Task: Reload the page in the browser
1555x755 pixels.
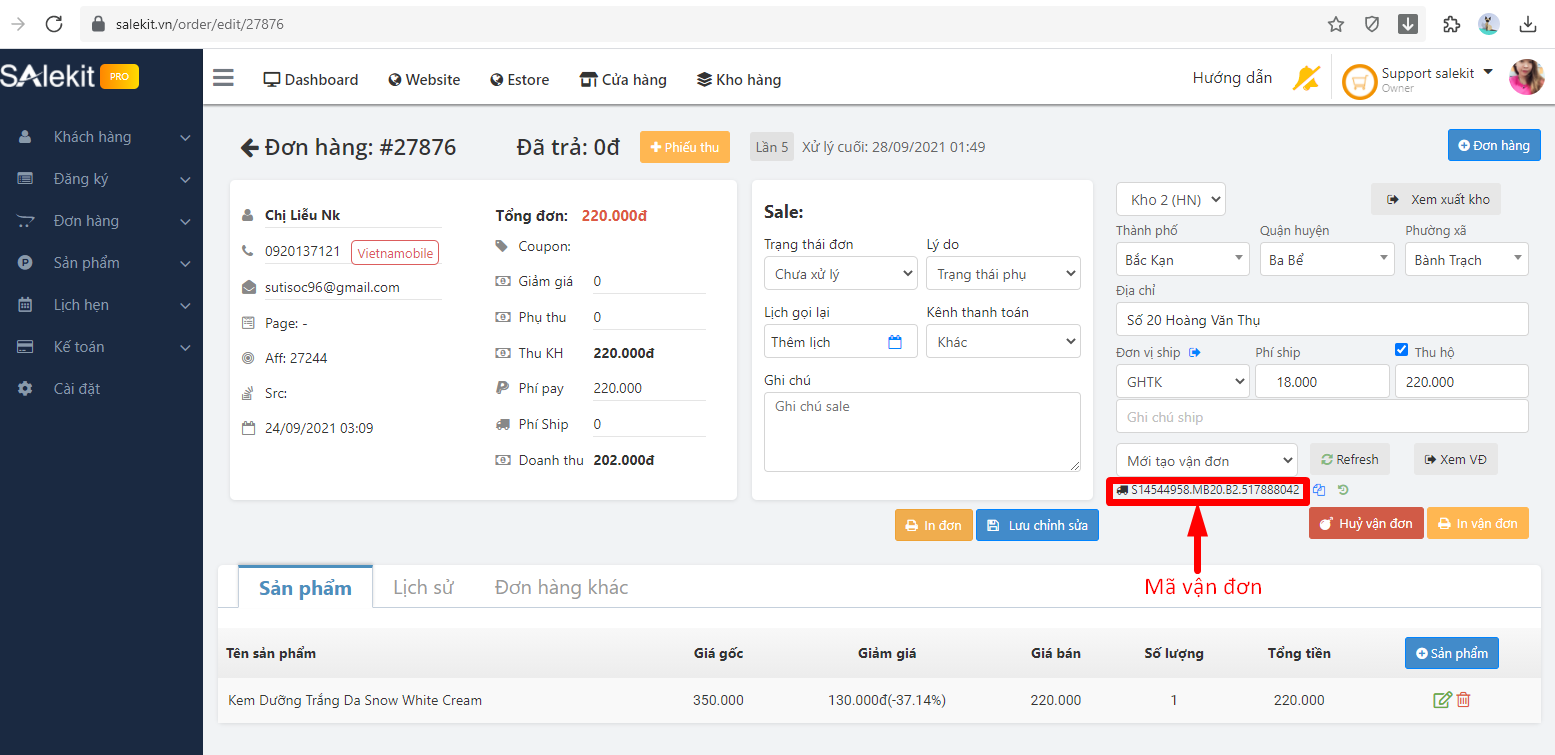Action: (54, 24)
